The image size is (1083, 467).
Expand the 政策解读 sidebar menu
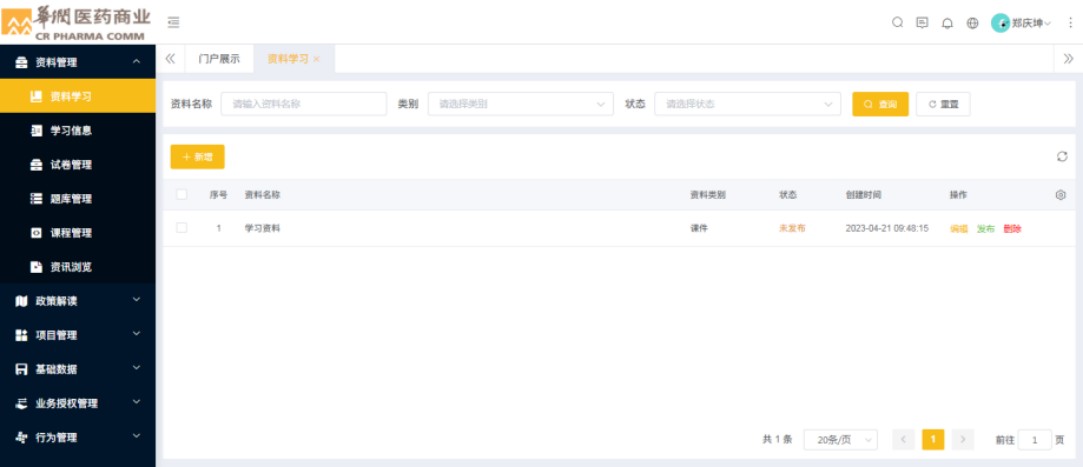tap(77, 301)
